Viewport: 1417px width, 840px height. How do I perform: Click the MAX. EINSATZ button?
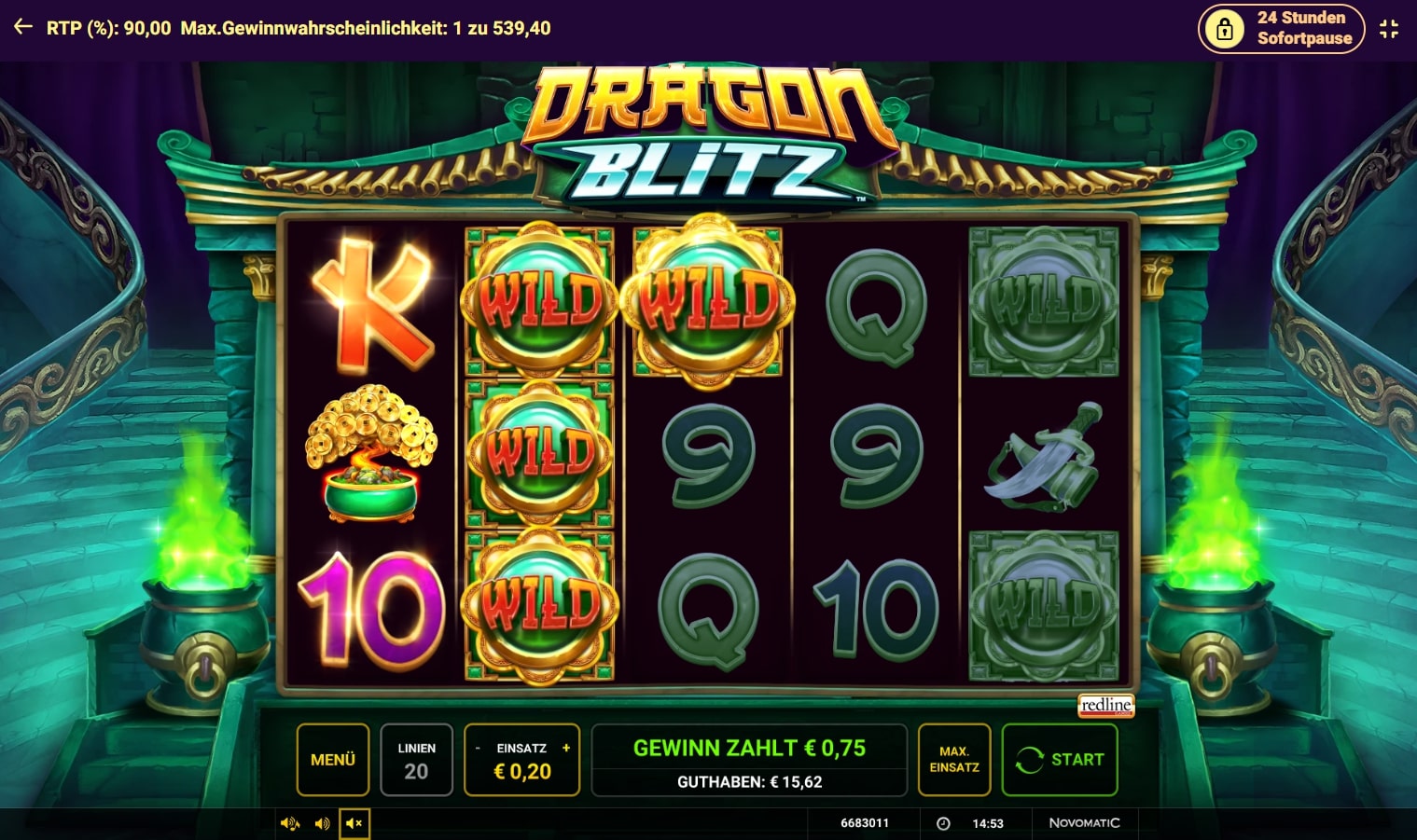coord(954,760)
